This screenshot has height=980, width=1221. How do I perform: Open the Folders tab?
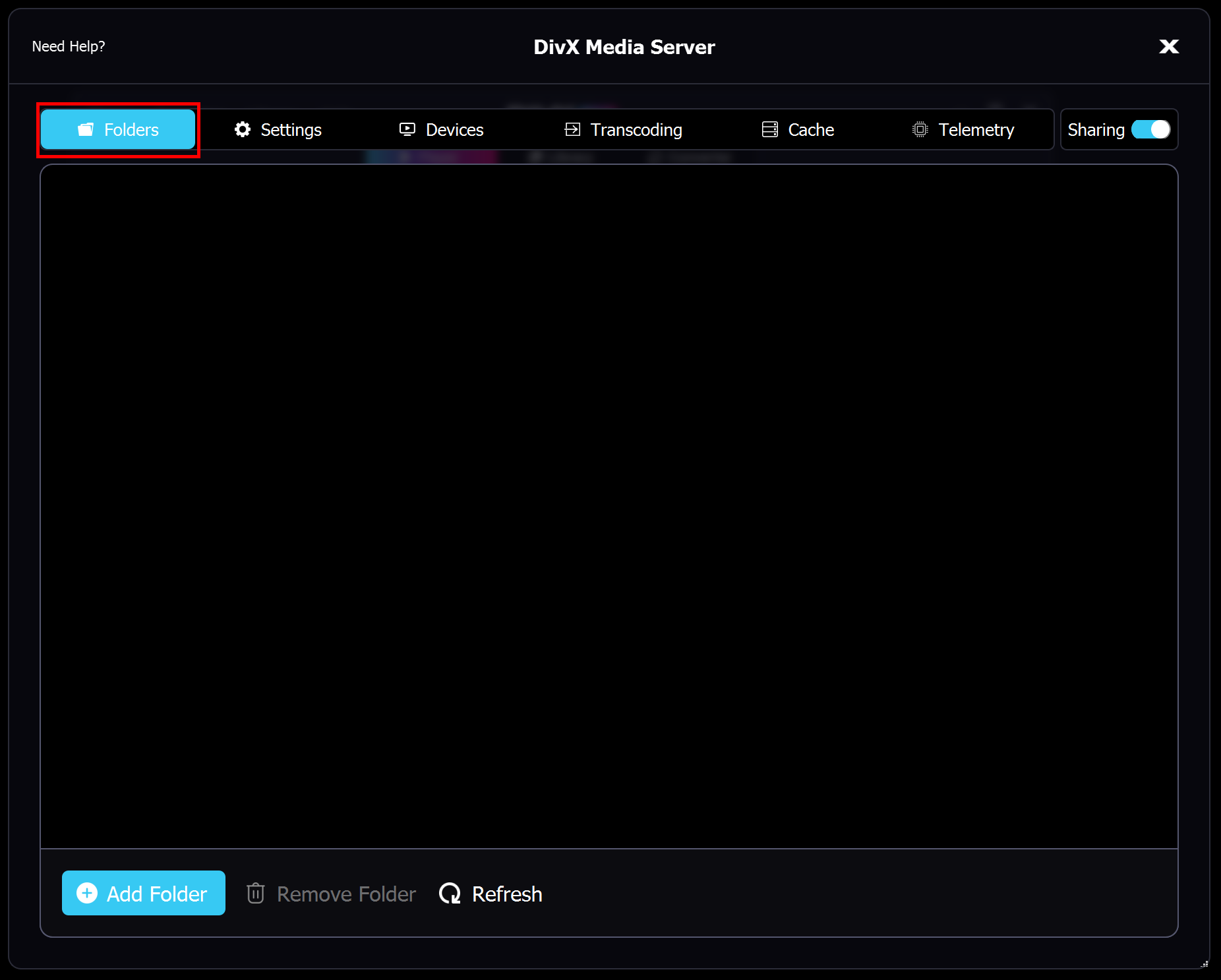tap(118, 130)
